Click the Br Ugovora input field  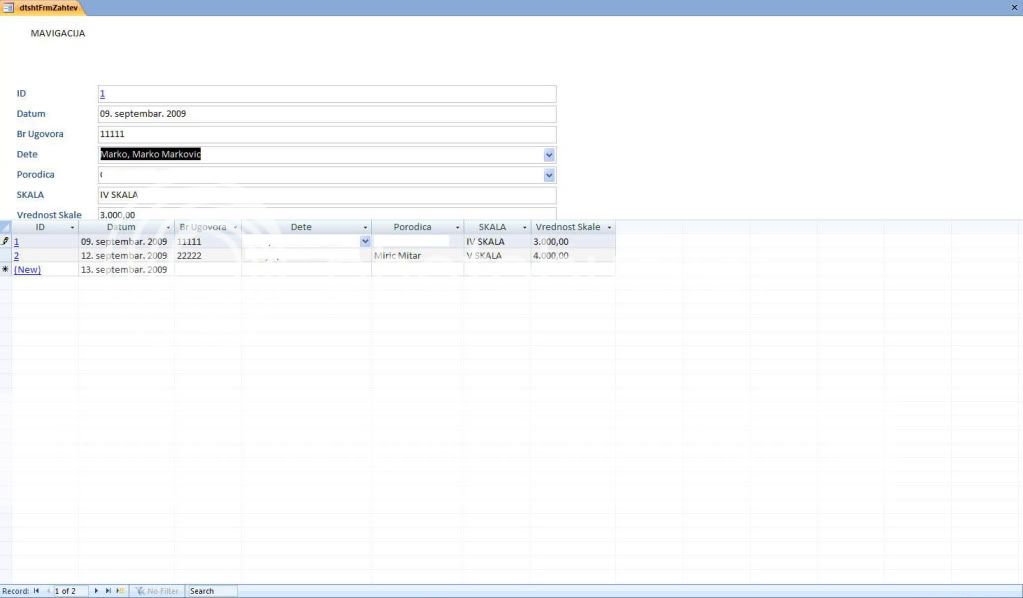(326, 134)
